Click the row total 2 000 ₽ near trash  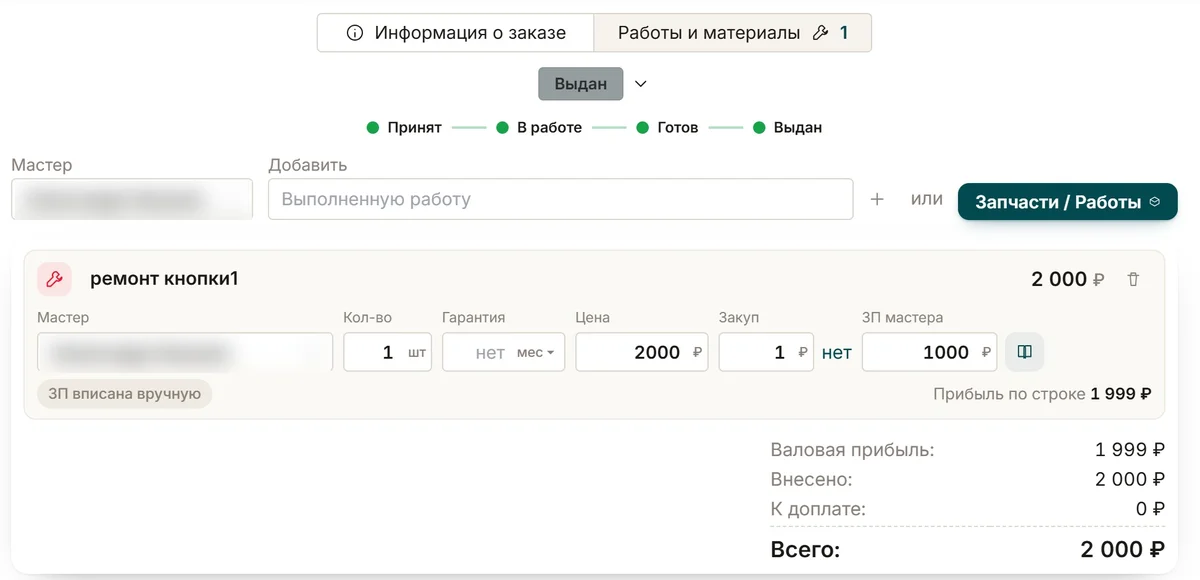click(1068, 280)
